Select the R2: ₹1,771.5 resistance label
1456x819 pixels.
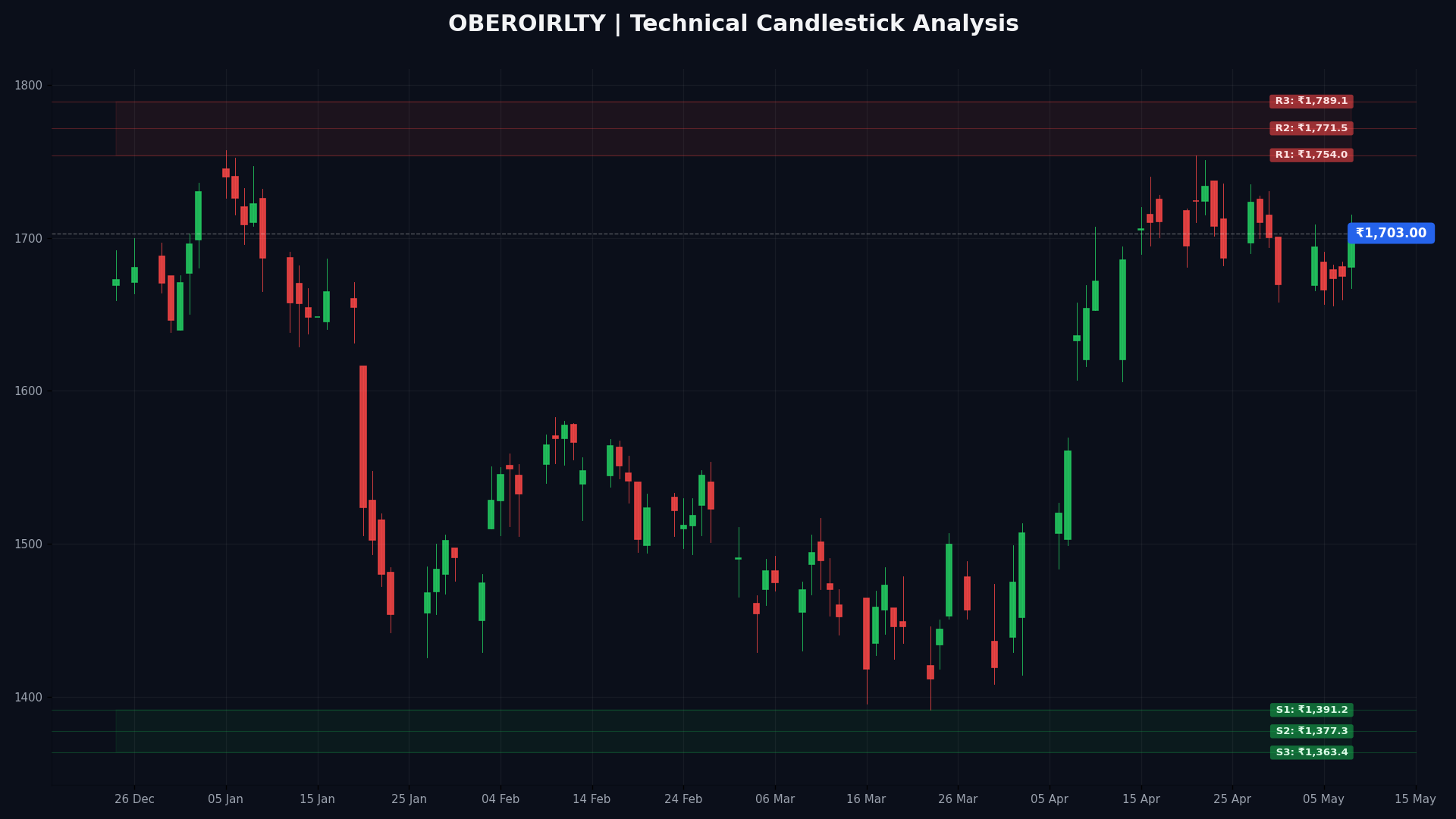(1311, 128)
